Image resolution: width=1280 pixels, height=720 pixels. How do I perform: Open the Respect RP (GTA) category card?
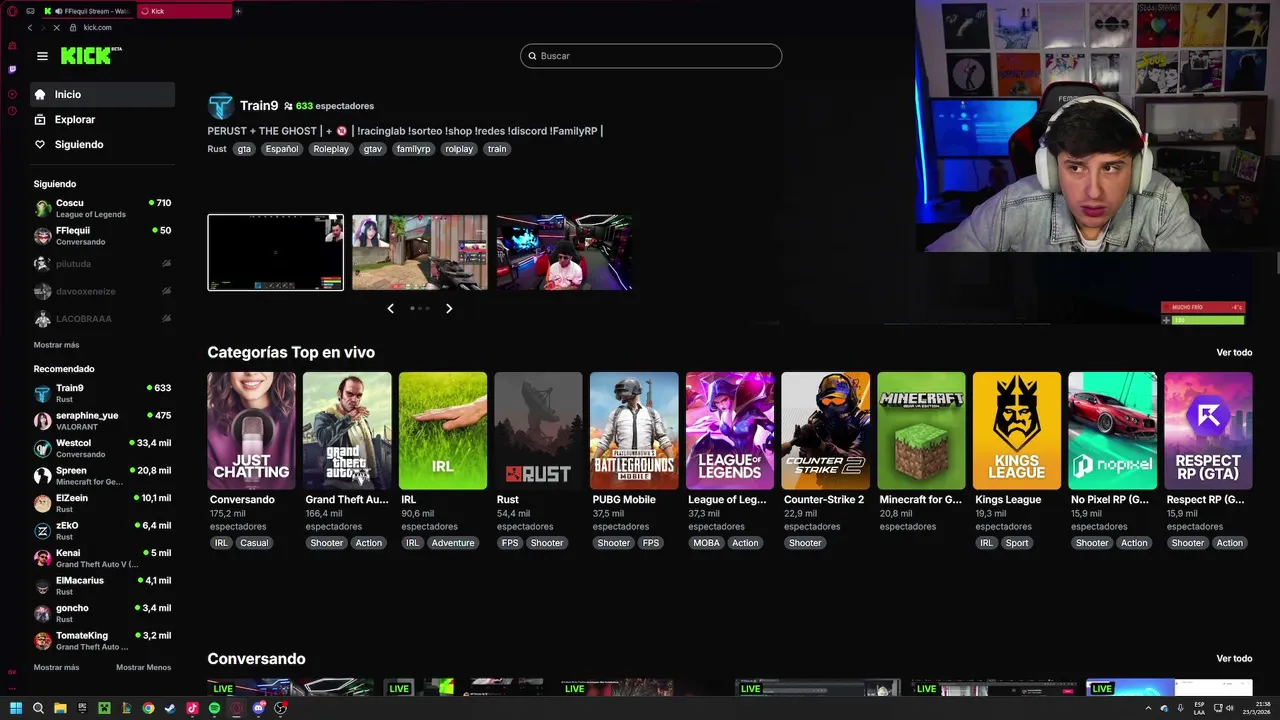click(x=1208, y=431)
